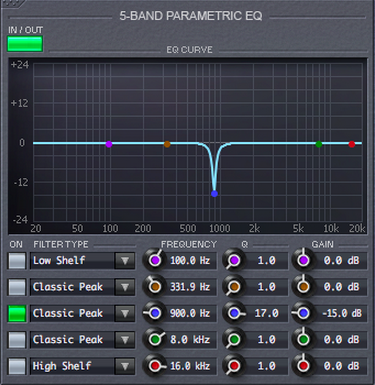
Task: Enable the 331.9 Hz Classic Peak band switch
Action: [17, 287]
